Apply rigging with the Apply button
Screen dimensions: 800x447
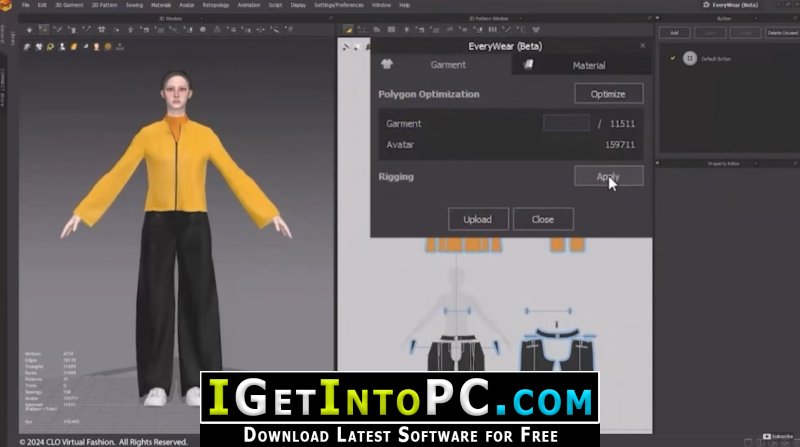(x=609, y=176)
